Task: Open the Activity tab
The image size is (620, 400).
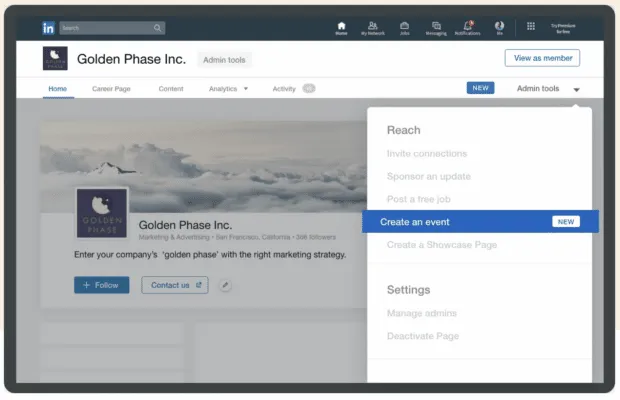Action: (284, 89)
